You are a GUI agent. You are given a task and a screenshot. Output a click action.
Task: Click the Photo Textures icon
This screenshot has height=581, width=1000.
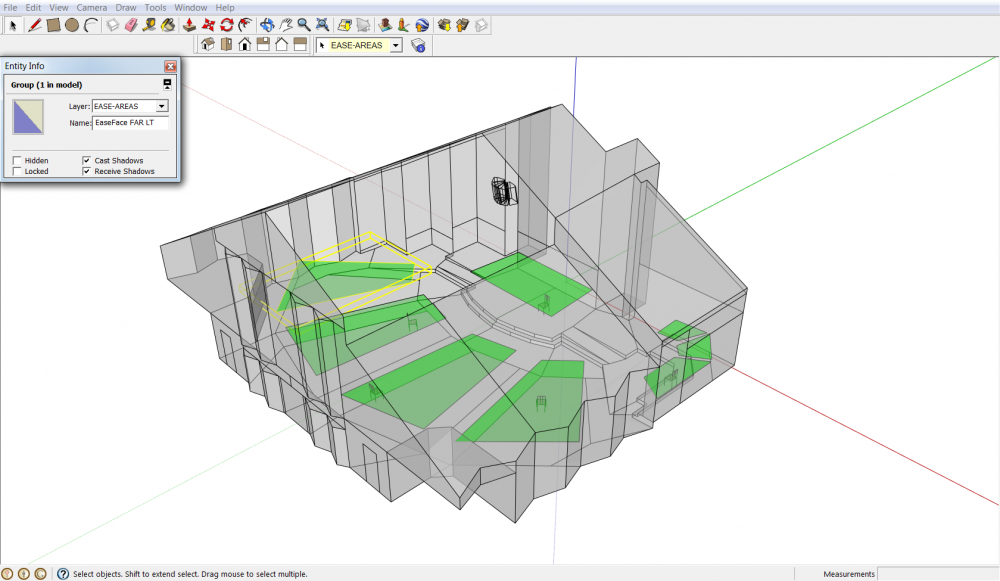click(x=404, y=26)
